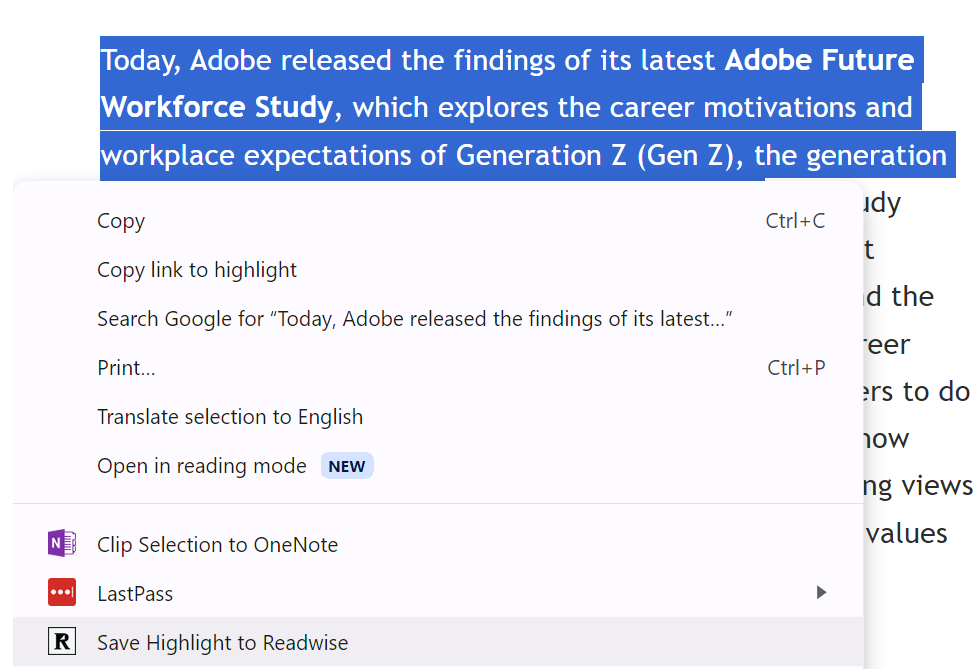Viewport: 975px width, 669px height.
Task: Click the highlighted word 'Today,' in article
Action: (x=141, y=61)
